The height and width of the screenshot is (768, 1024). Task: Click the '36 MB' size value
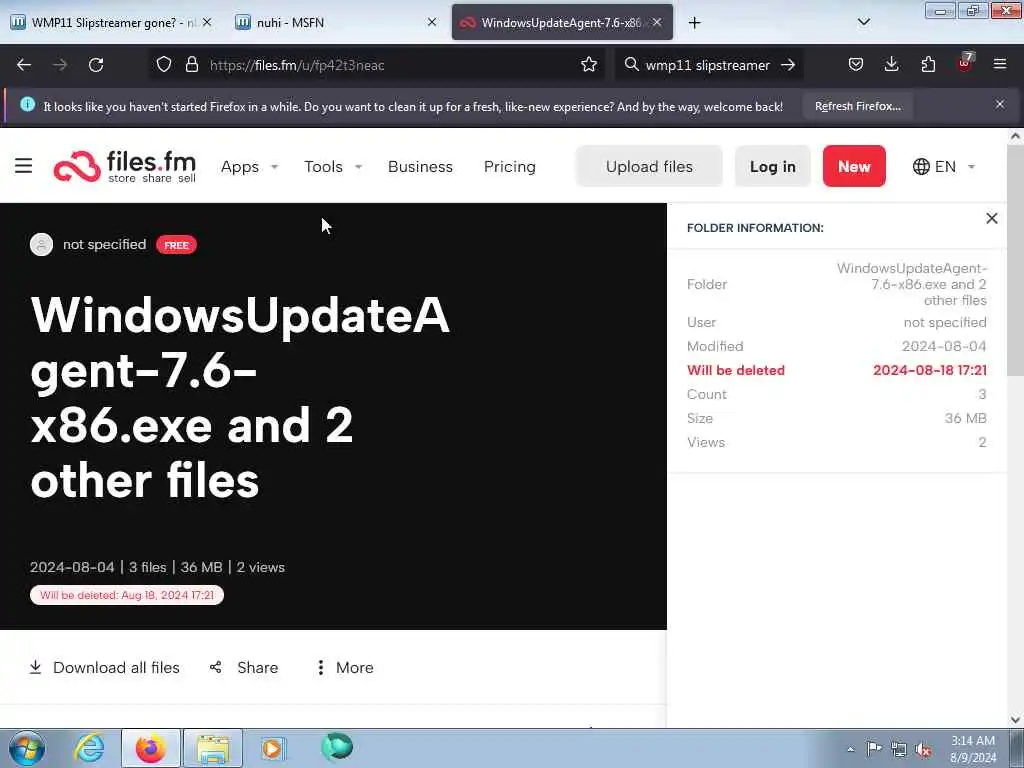coord(965,418)
